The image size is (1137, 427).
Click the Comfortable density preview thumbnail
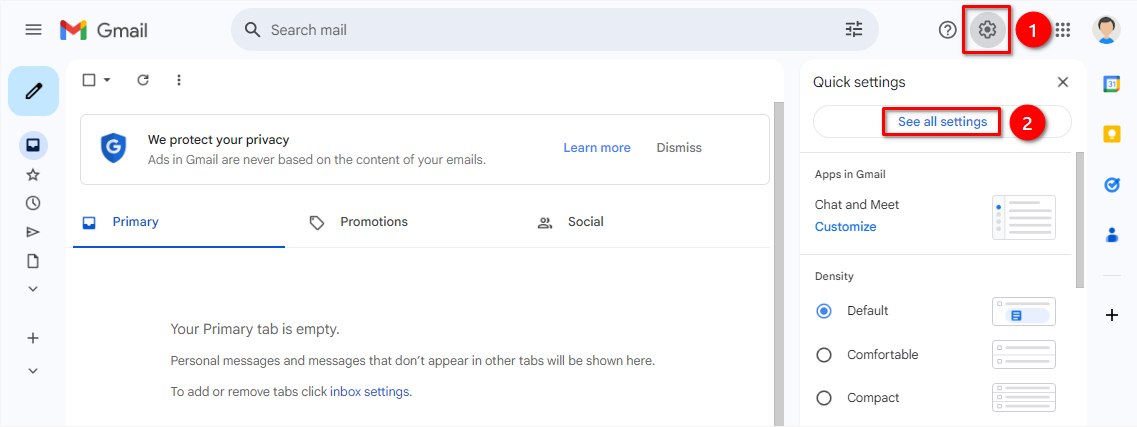tap(1024, 355)
